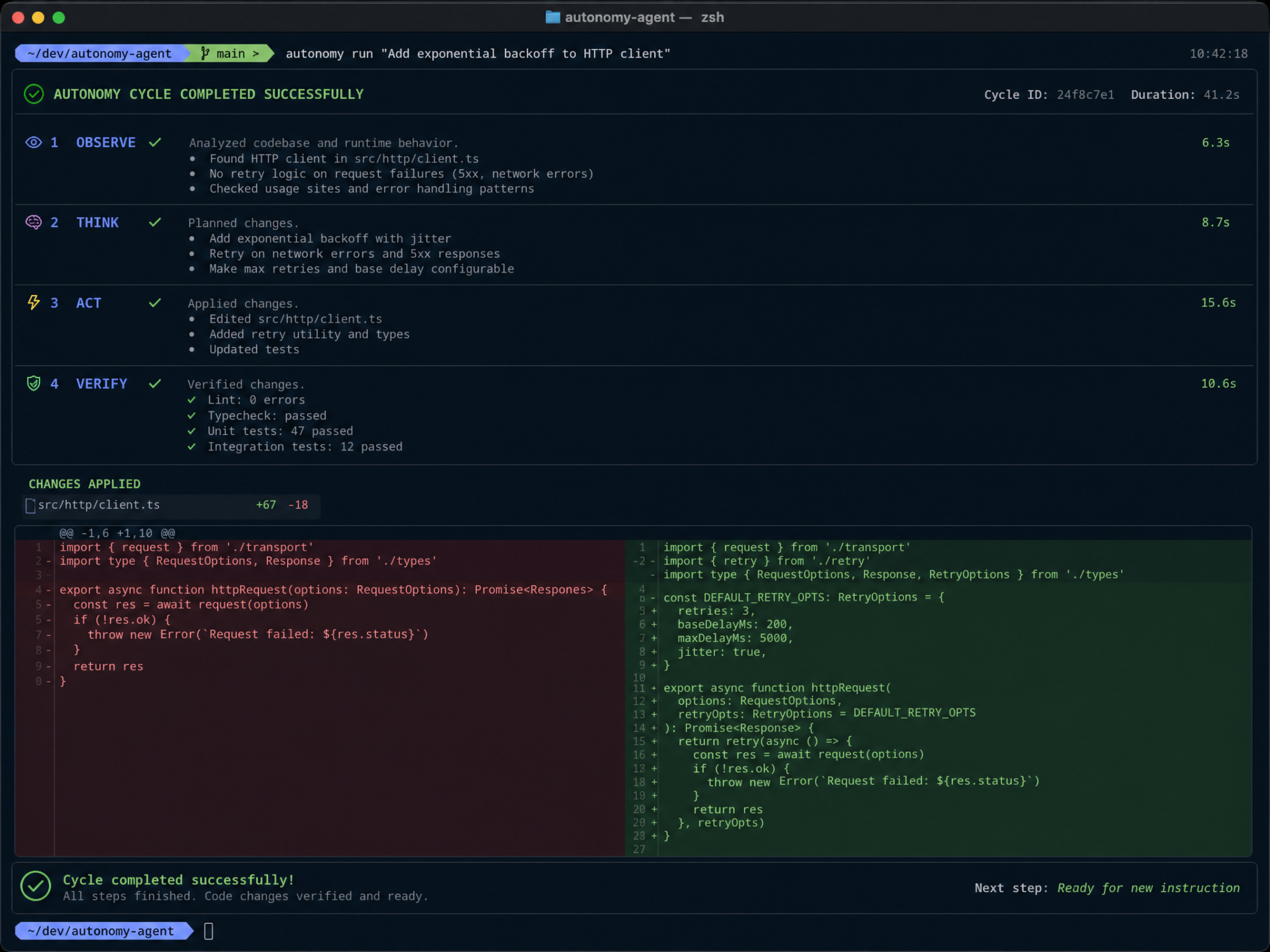The width and height of the screenshot is (1270, 952).
Task: Select the src/http/client.ts changed file entry
Action: (x=171, y=506)
